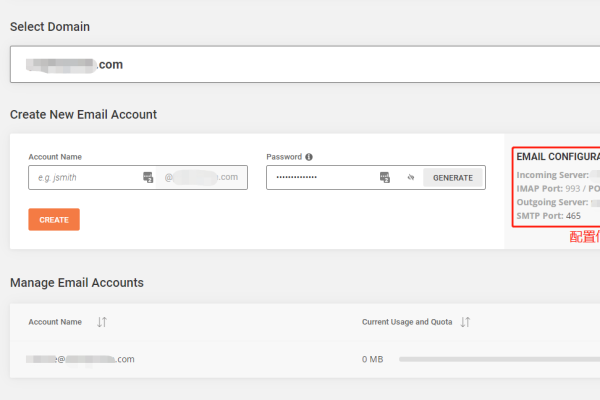Click the 0 MB usage value

click(372, 359)
